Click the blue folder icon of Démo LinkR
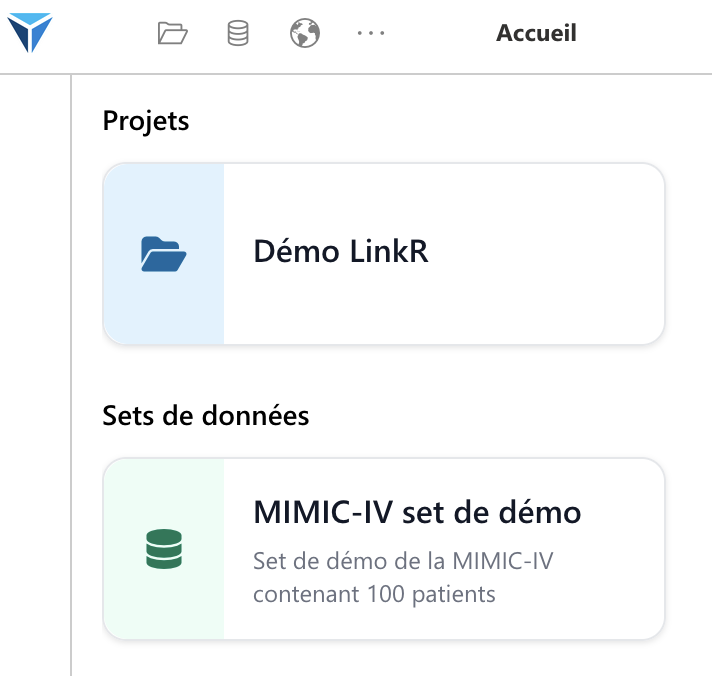This screenshot has height=676, width=712. [163, 254]
